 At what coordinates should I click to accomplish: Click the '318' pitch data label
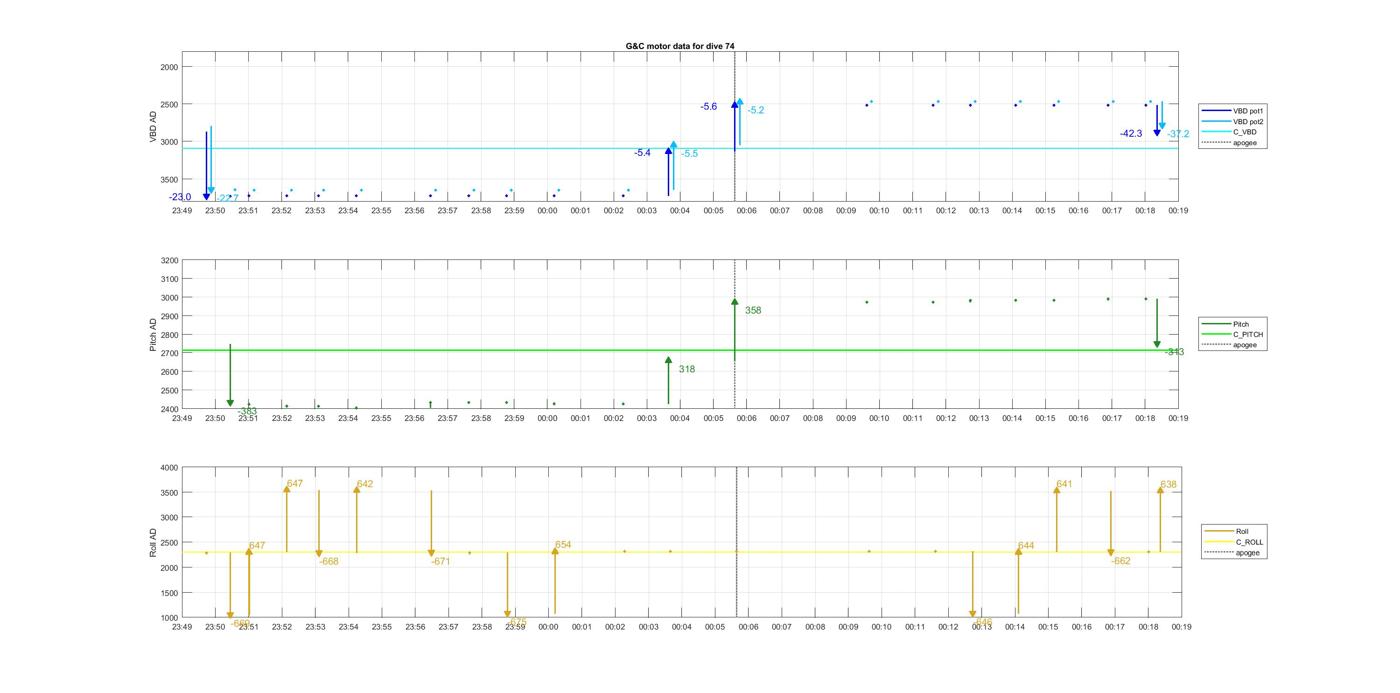tap(686, 369)
